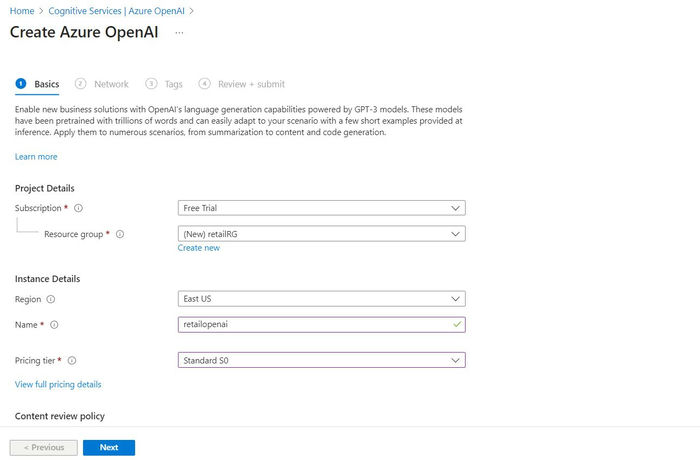
Task: Click the info icon beside Resource group
Action: point(120,234)
